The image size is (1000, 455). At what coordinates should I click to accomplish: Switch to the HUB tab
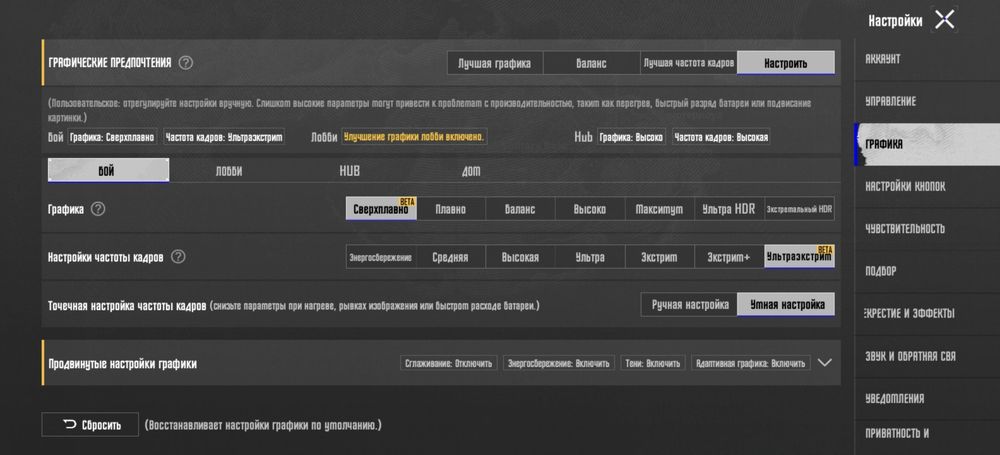point(349,171)
